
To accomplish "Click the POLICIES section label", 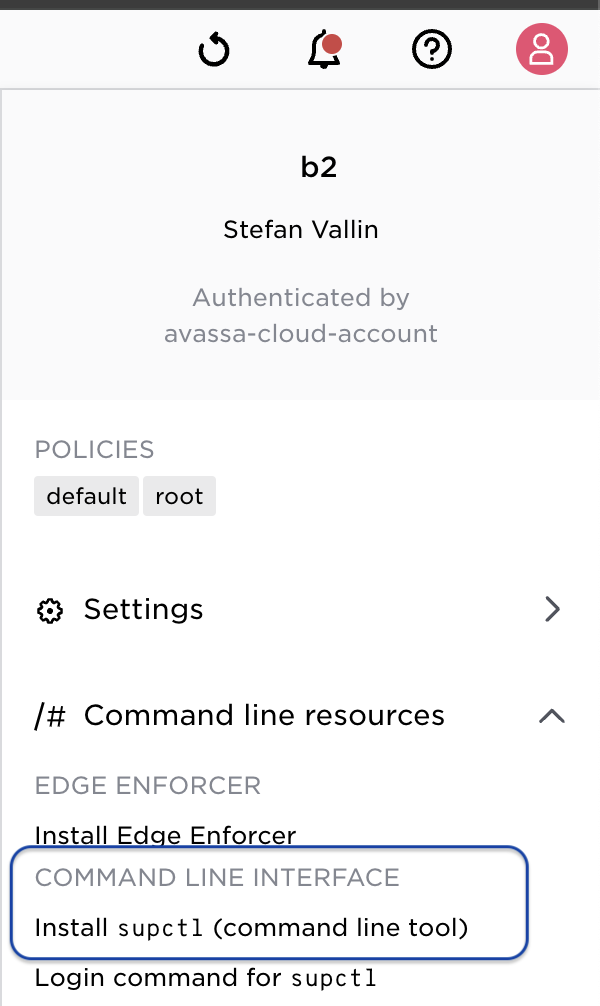I will (94, 450).
